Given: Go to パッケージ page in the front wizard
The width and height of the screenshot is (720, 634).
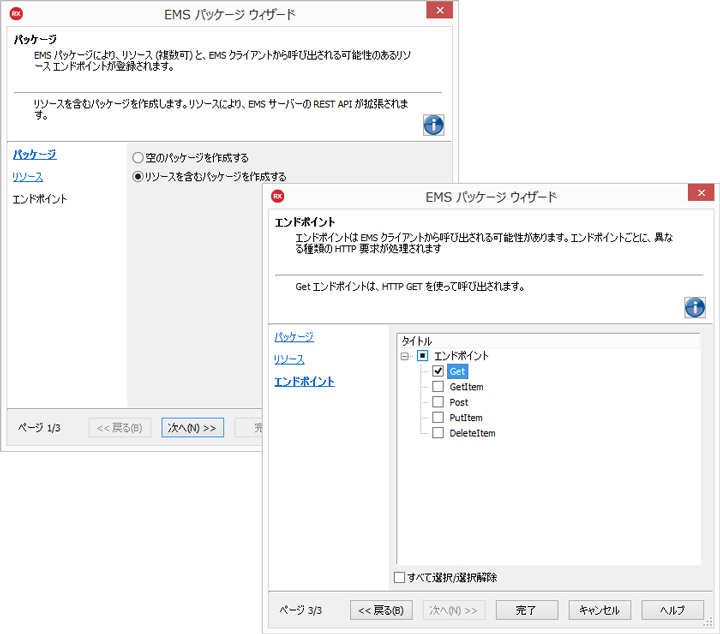Looking at the screenshot, I should point(294,337).
